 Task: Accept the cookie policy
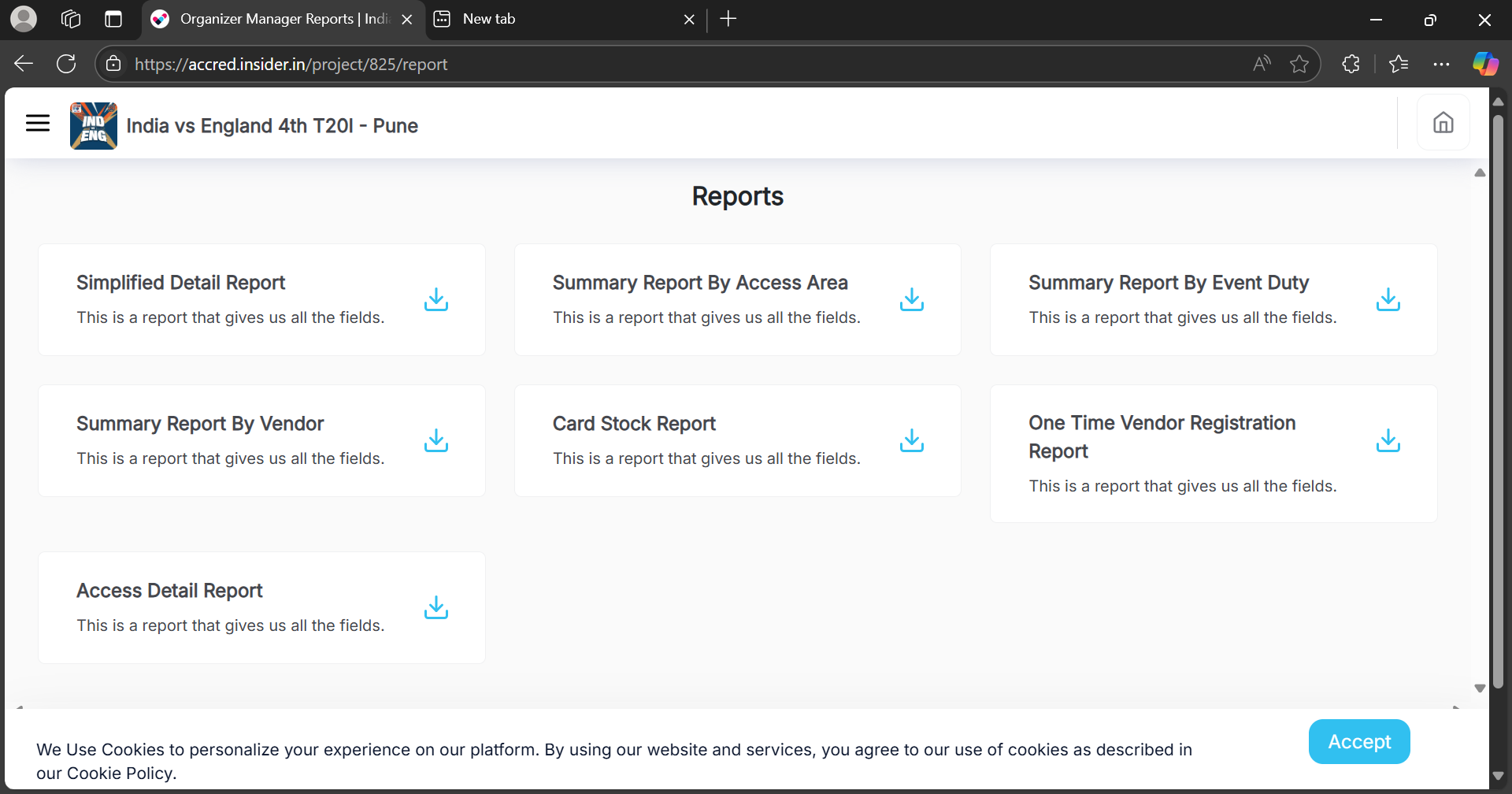click(x=1358, y=741)
